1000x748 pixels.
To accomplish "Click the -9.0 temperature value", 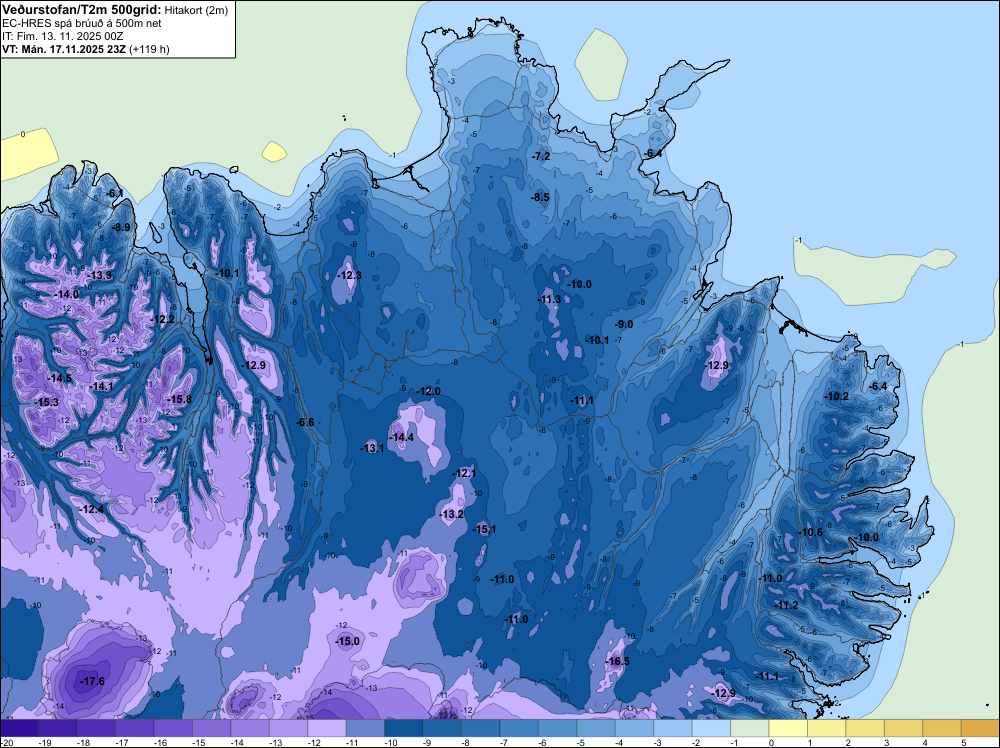I will point(624,324).
